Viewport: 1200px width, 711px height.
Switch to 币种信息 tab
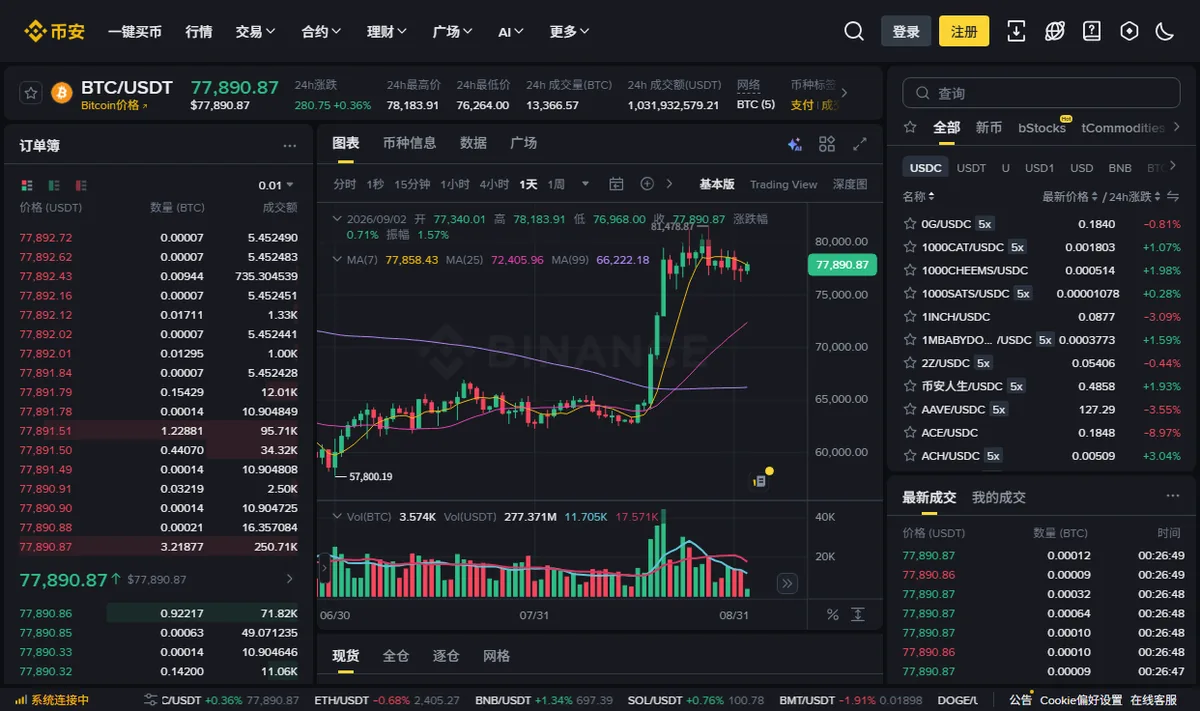click(x=409, y=143)
